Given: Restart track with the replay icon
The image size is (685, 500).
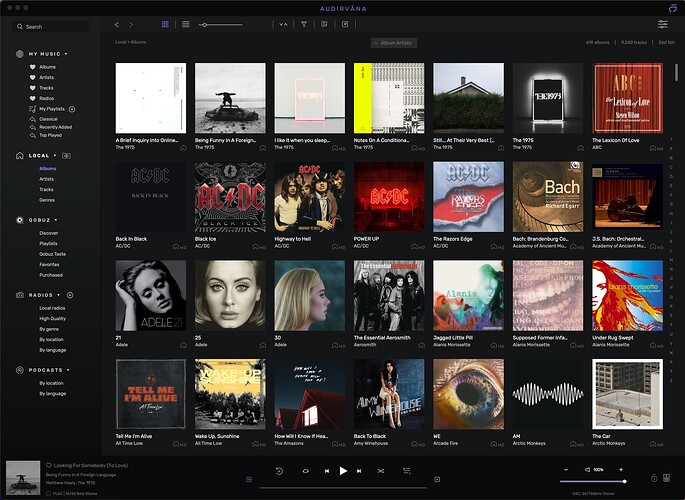Looking at the screenshot, I should tap(279, 471).
